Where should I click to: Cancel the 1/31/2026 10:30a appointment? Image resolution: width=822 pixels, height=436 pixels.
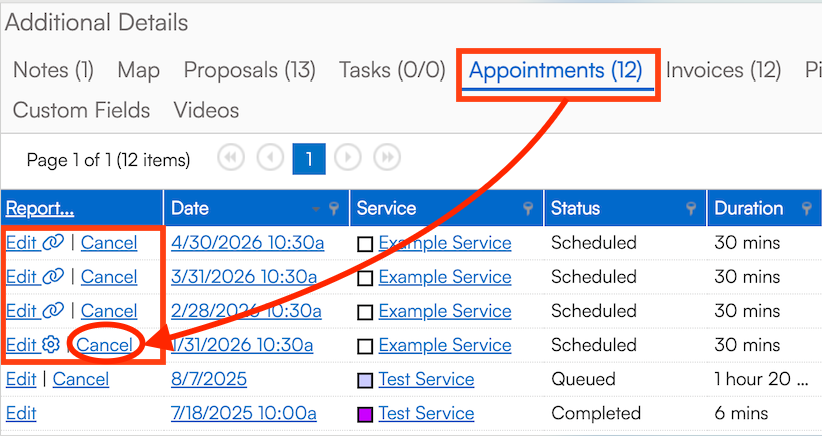click(104, 345)
